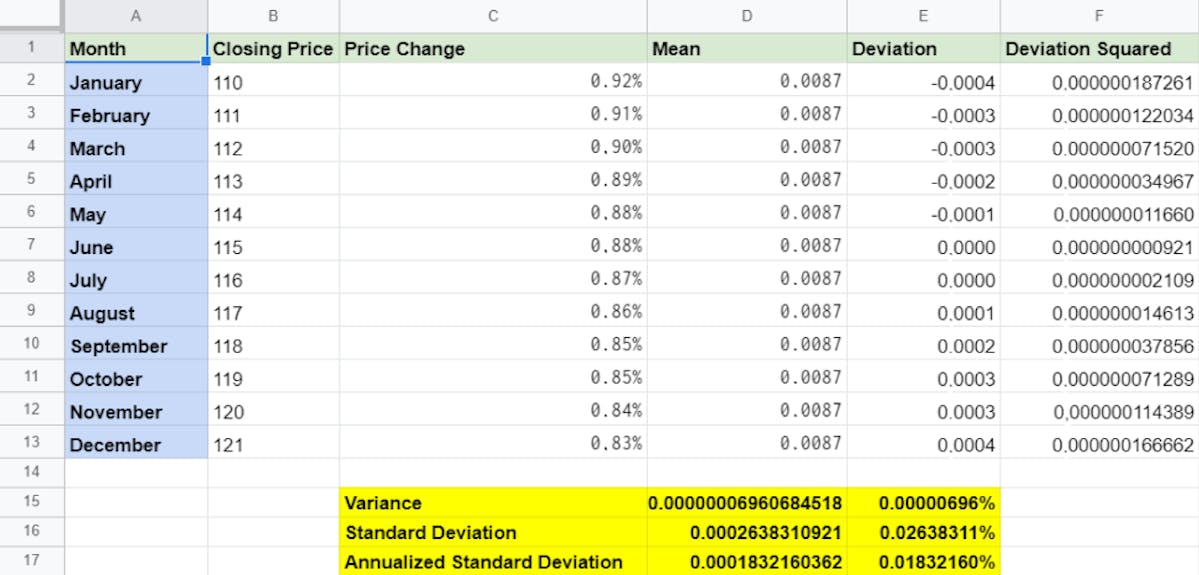1199x575 pixels.
Task: Select the Standard Deviation label cell
Action: click(x=493, y=531)
